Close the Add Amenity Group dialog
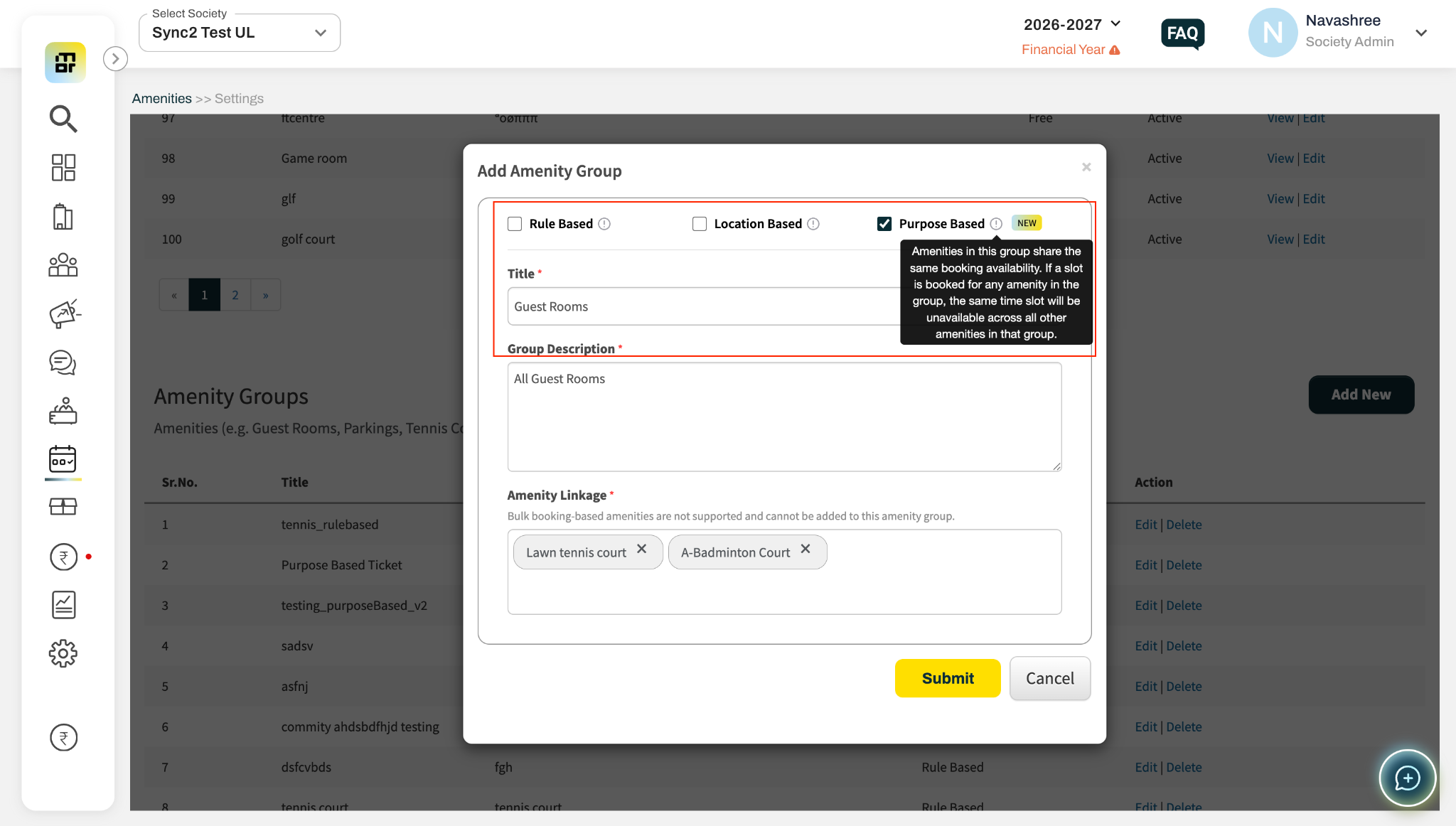This screenshot has height=826, width=1456. coord(1086,167)
